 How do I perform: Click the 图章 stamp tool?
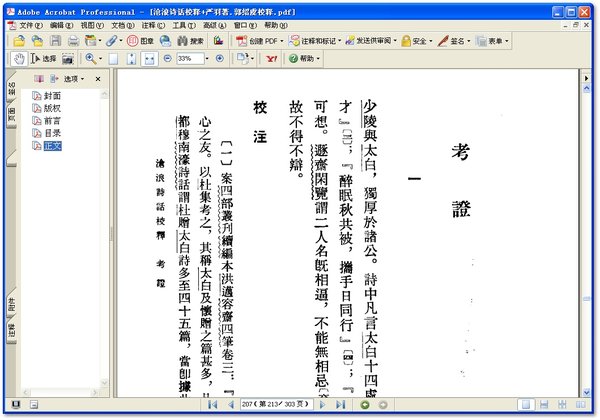(x=140, y=41)
